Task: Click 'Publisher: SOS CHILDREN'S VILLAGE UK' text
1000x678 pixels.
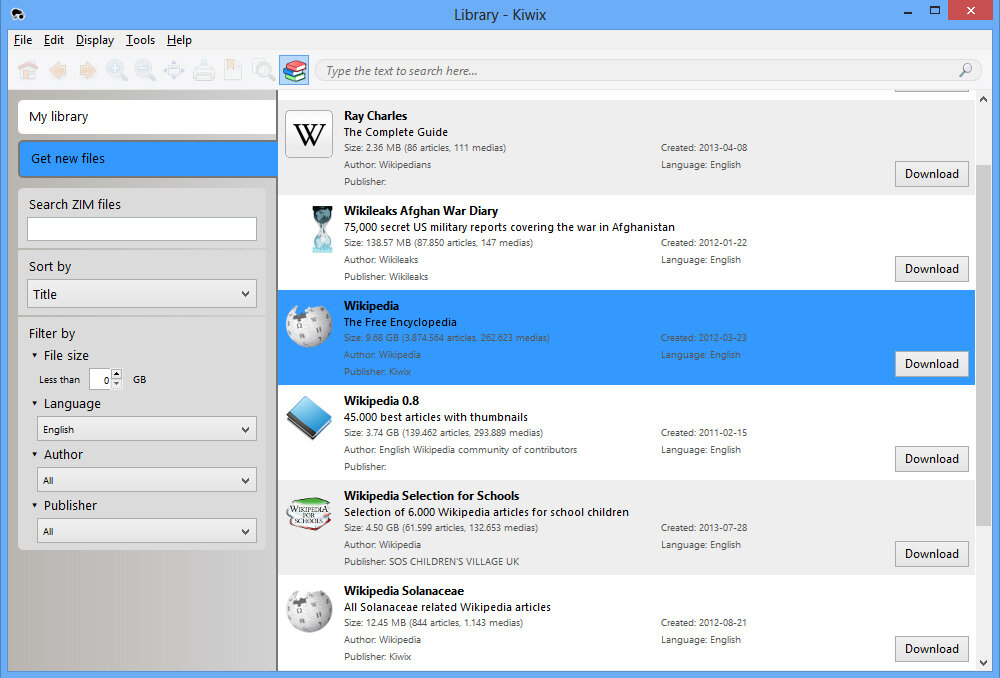Action: pos(432,562)
